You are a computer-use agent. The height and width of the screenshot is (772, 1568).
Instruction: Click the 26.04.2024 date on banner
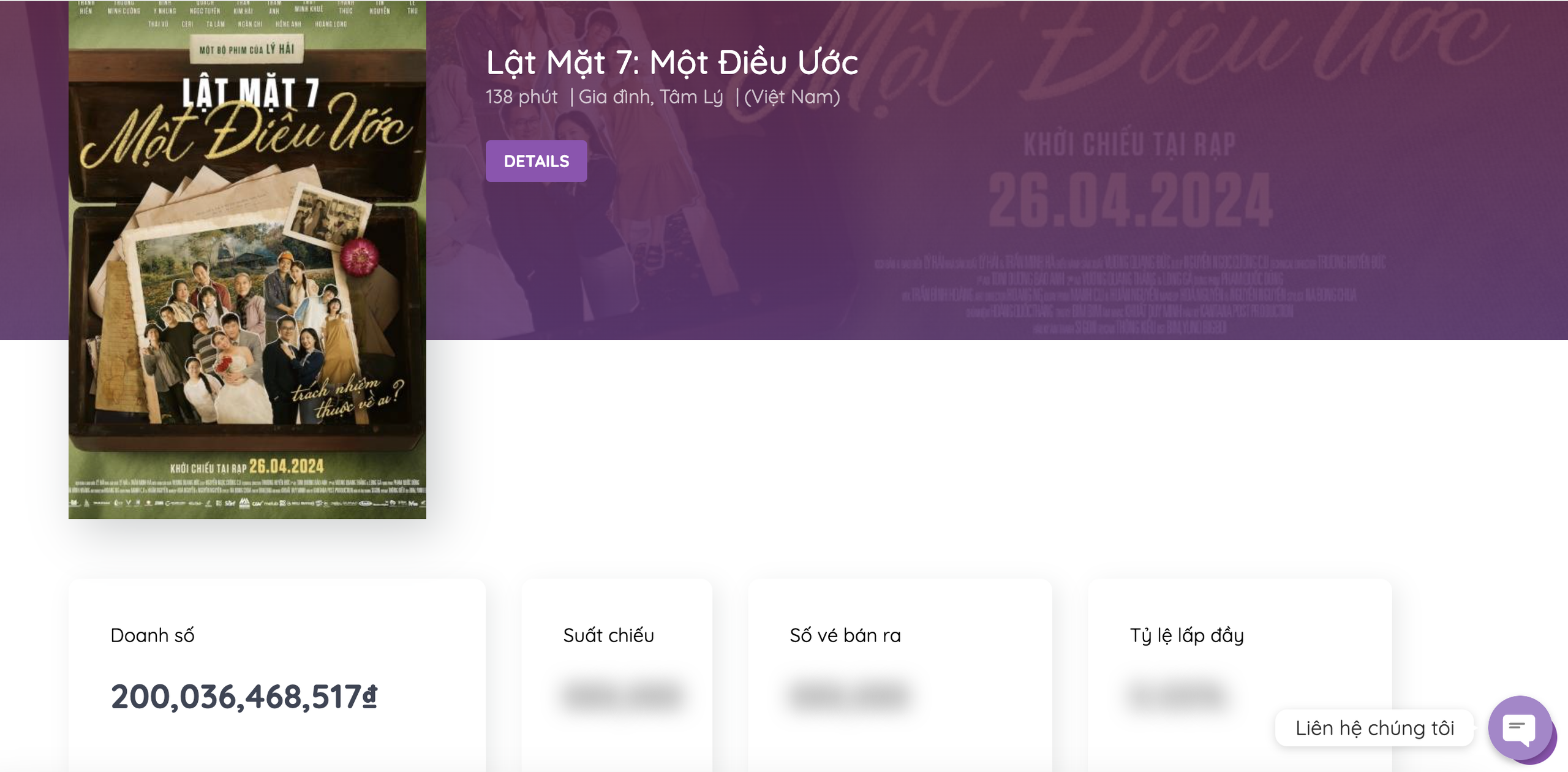pos(1130,200)
